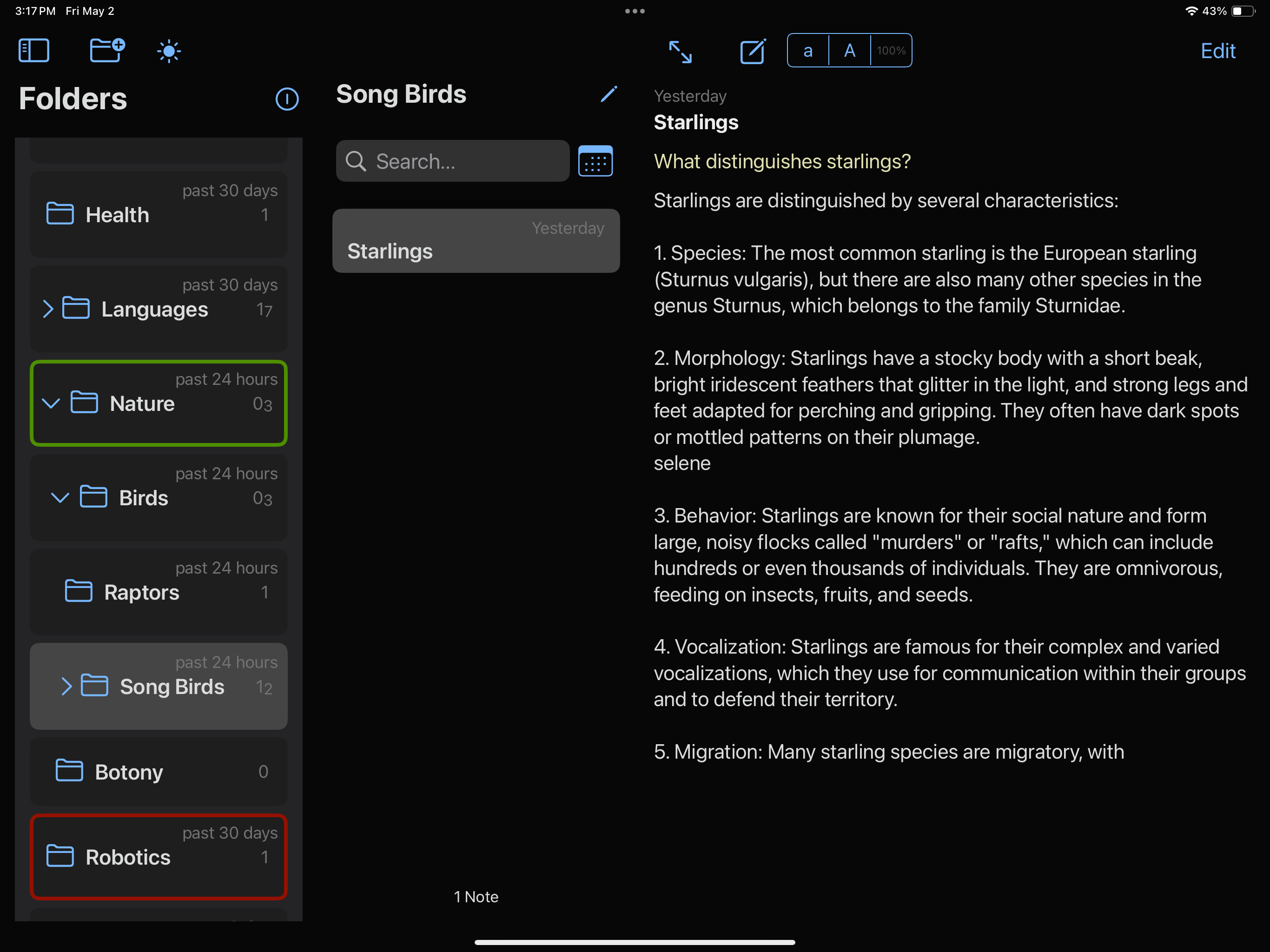Click the pencil icon beside Song Birds
1270x952 pixels.
pyautogui.click(x=609, y=94)
